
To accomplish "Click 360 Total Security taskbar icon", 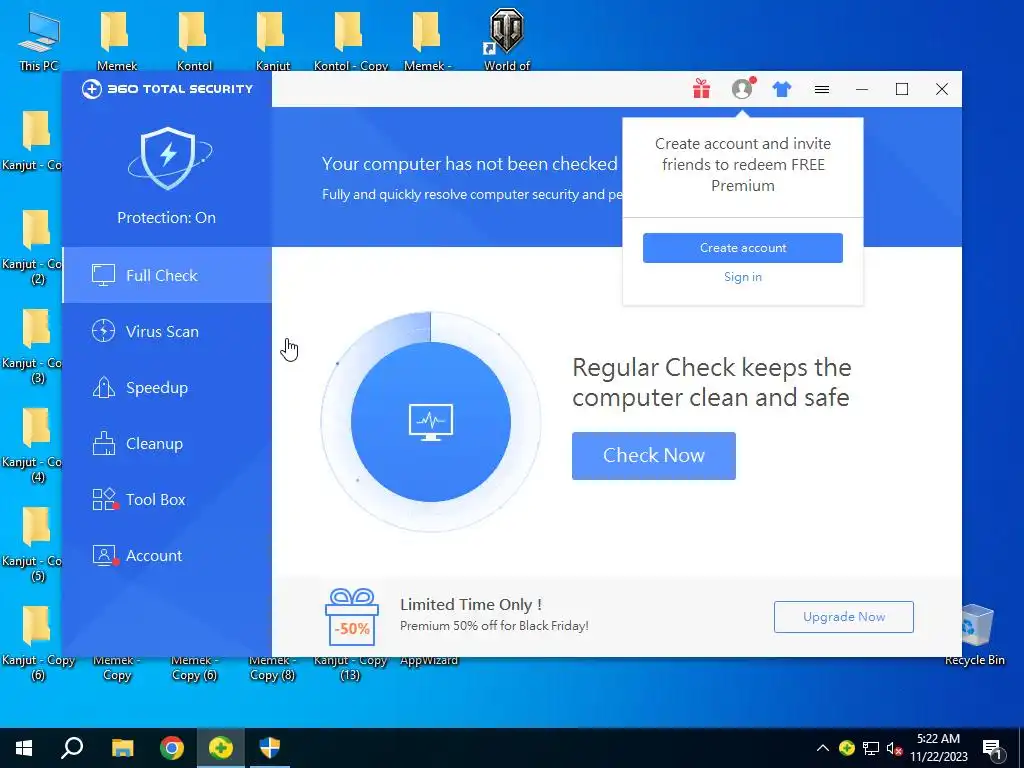I will [221, 748].
